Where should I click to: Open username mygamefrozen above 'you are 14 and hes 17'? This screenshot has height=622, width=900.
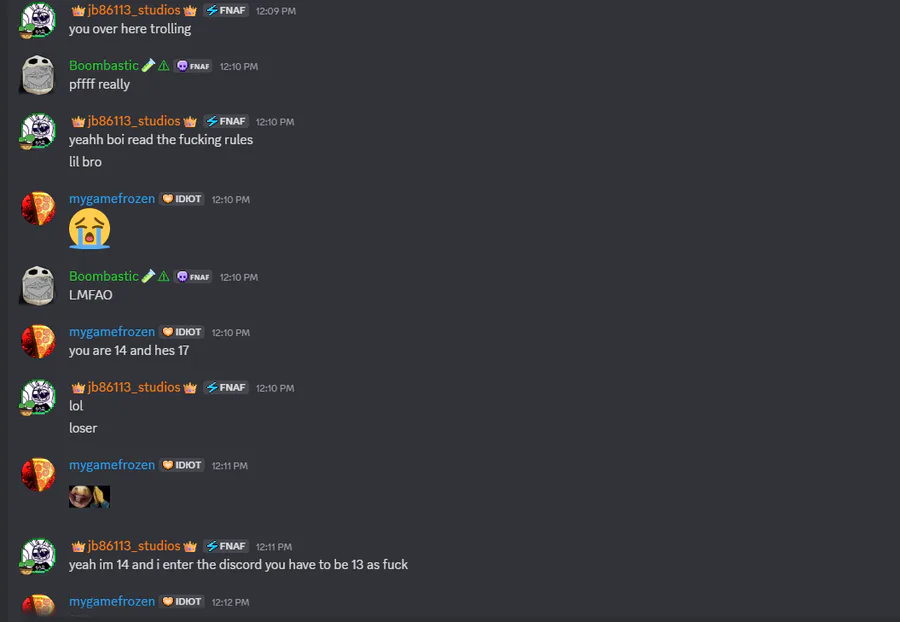click(112, 332)
